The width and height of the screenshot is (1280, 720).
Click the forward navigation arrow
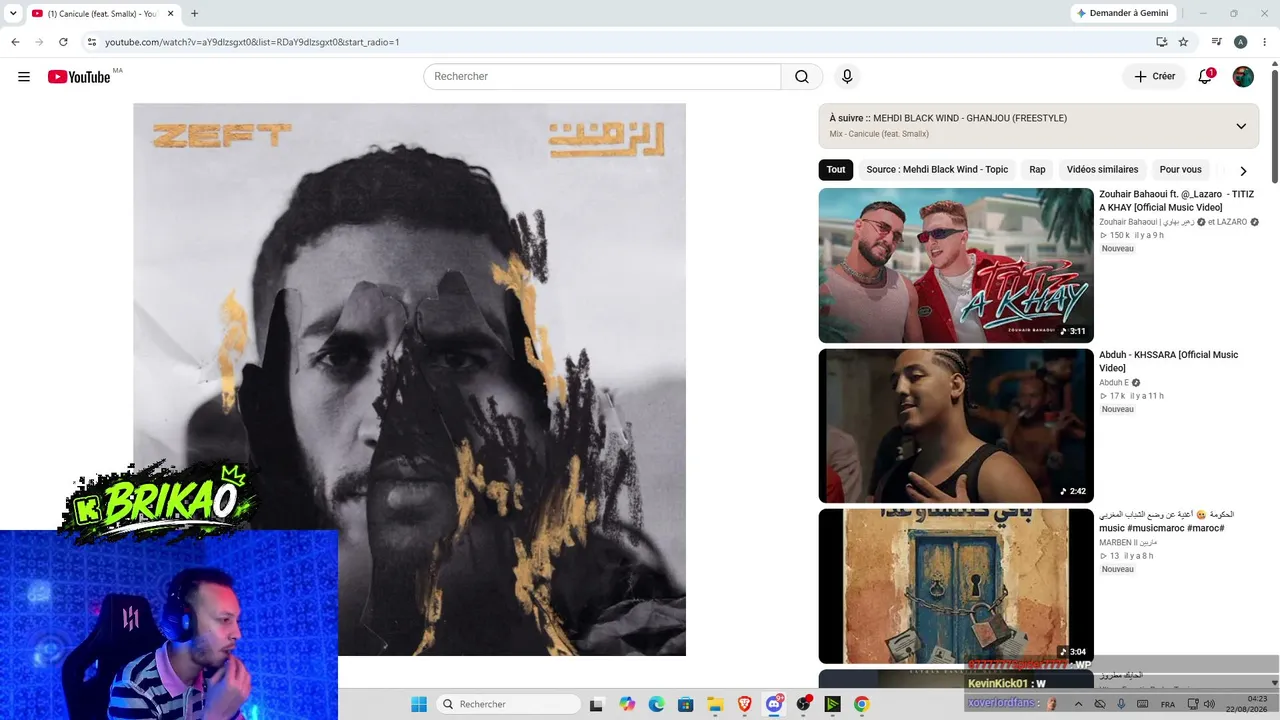click(39, 42)
